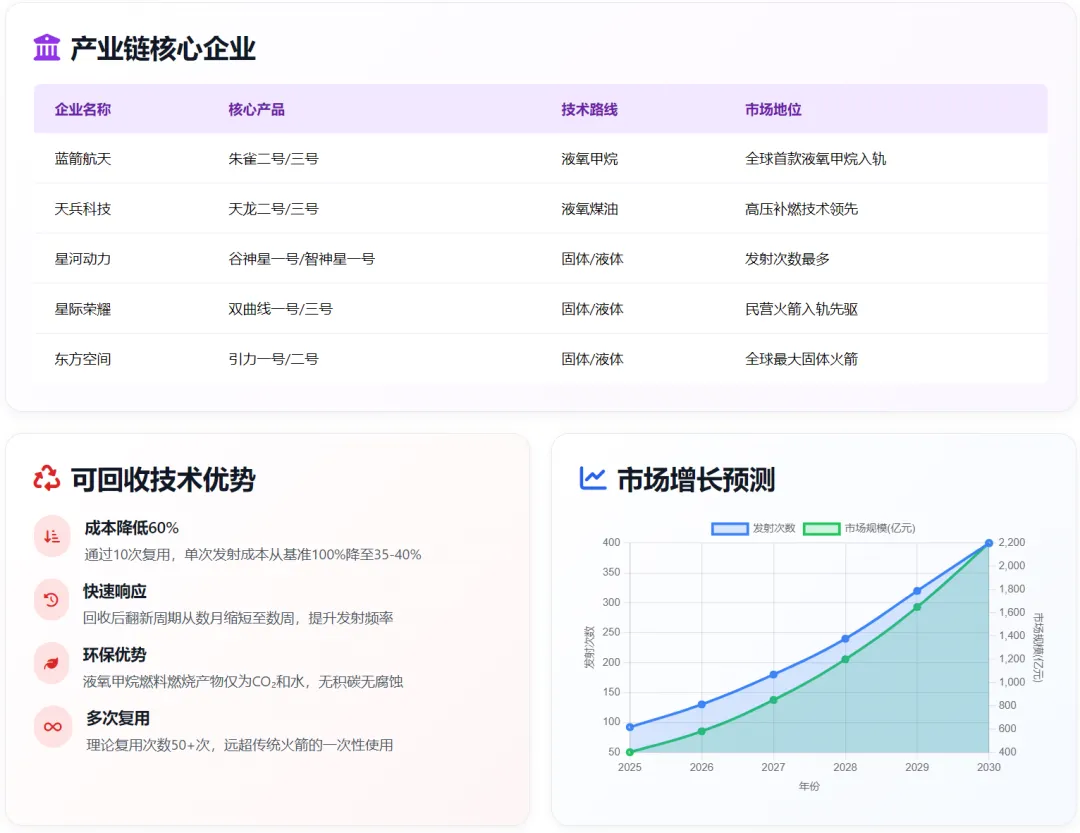
Task: Click the 全球最大固体火箭 cell
Action: (x=801, y=359)
